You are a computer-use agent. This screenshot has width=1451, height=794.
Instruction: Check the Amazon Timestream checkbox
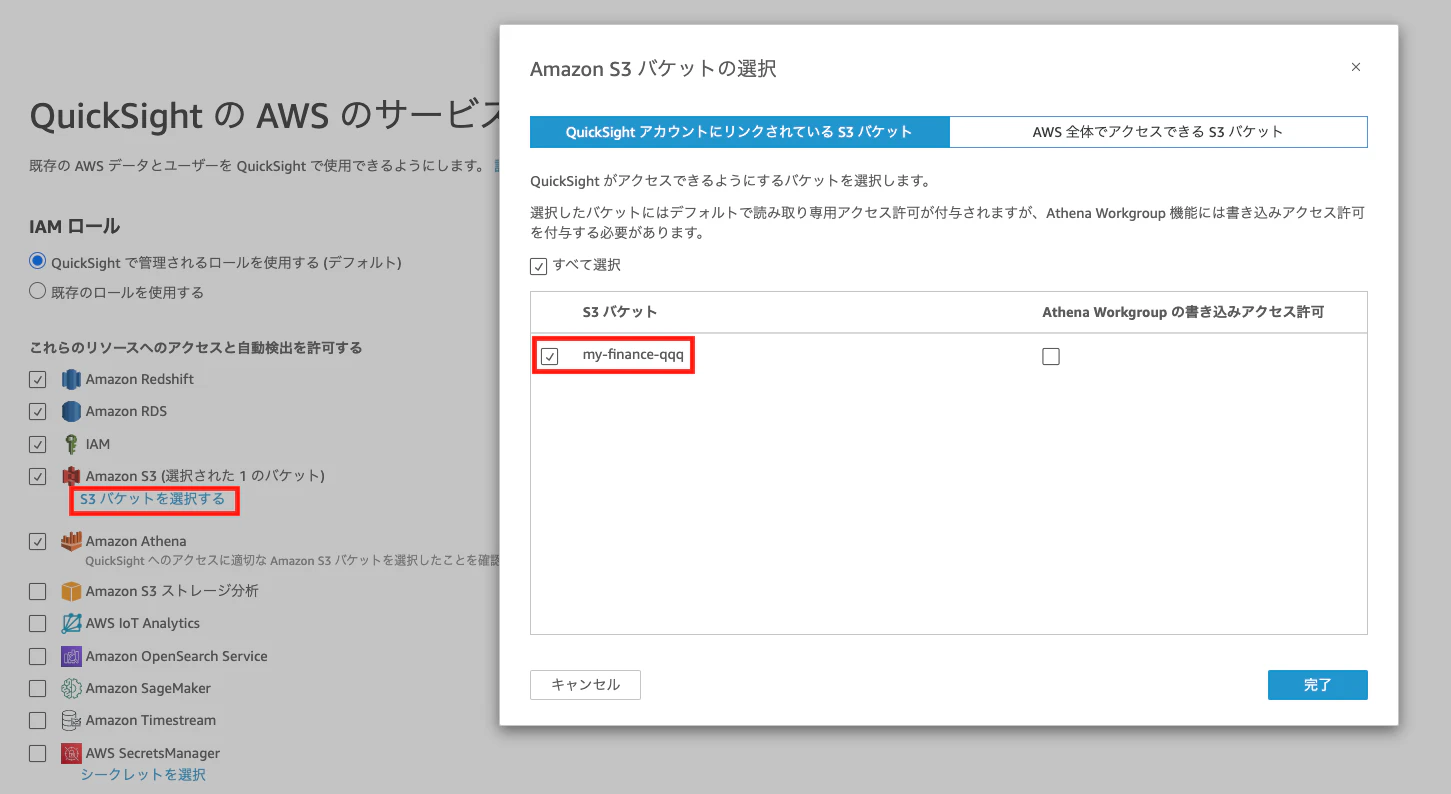click(x=38, y=720)
